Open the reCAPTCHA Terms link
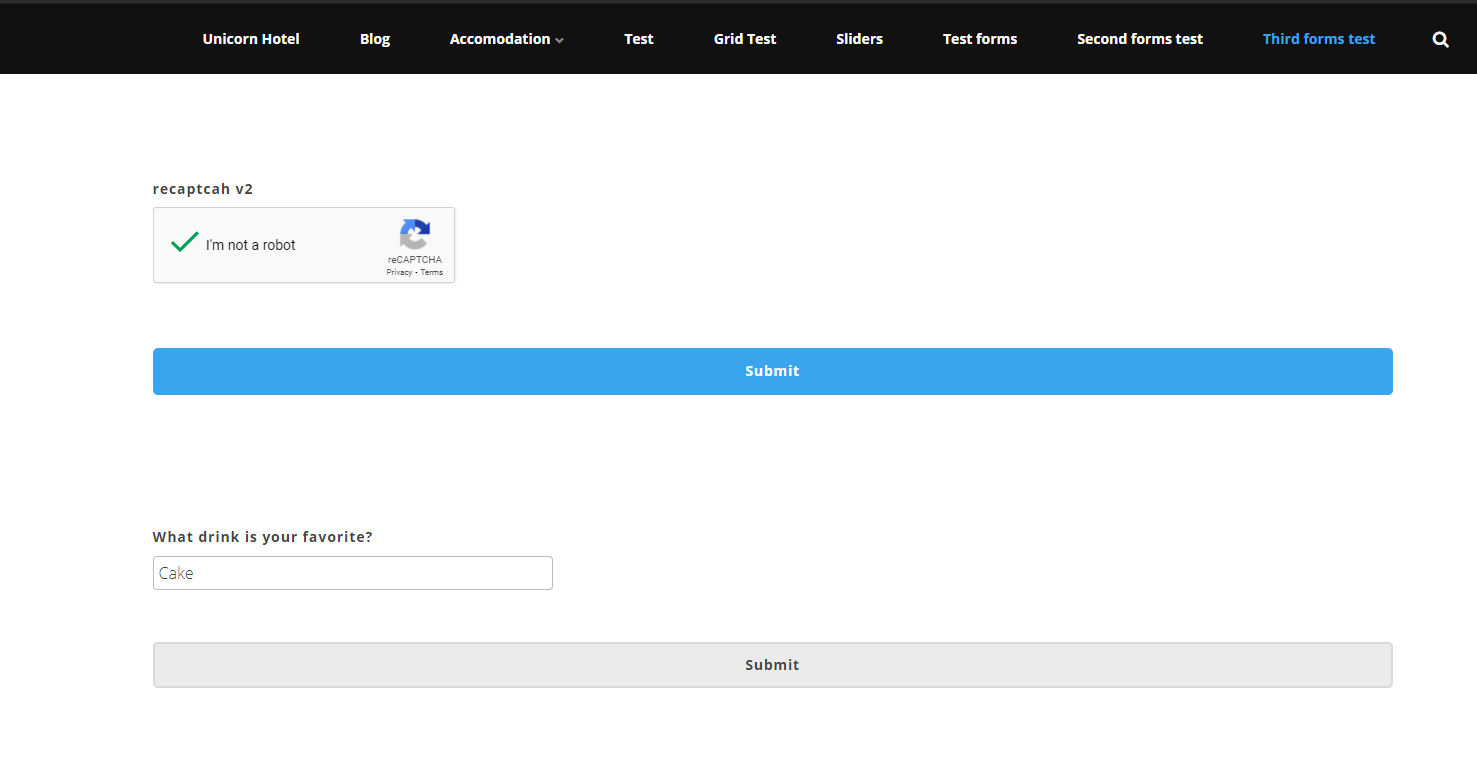 coord(431,272)
